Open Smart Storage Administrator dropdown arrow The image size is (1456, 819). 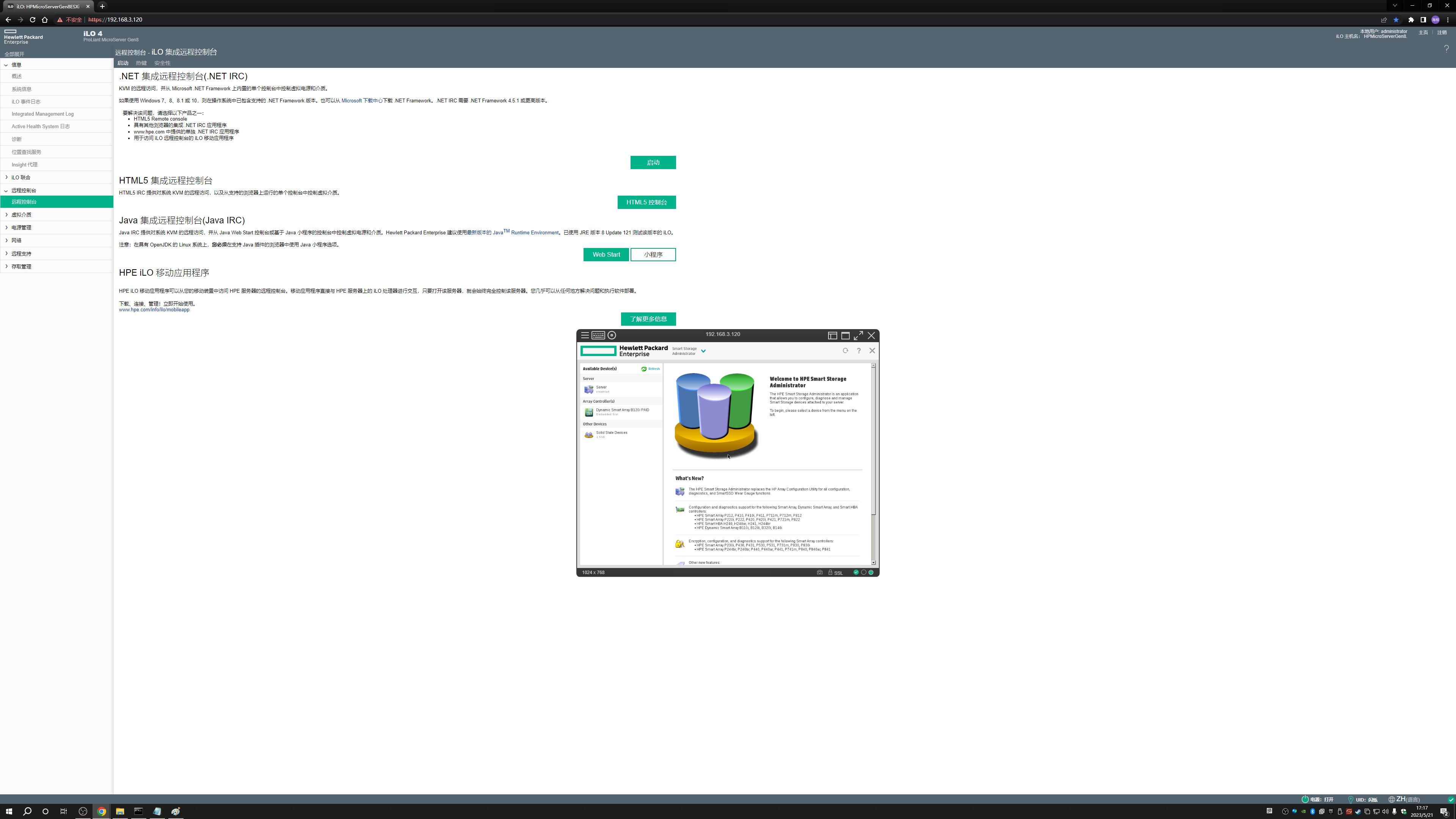click(x=703, y=351)
